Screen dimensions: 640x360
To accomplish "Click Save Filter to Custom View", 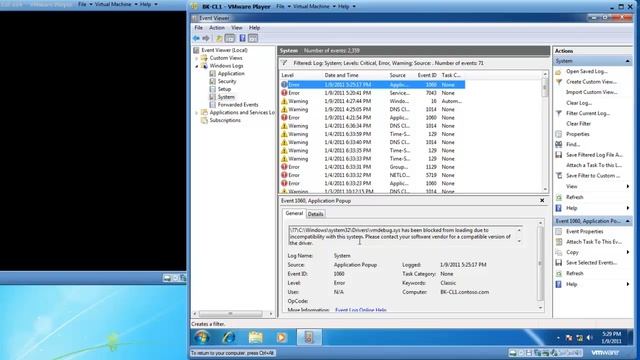I will click(x=593, y=176).
